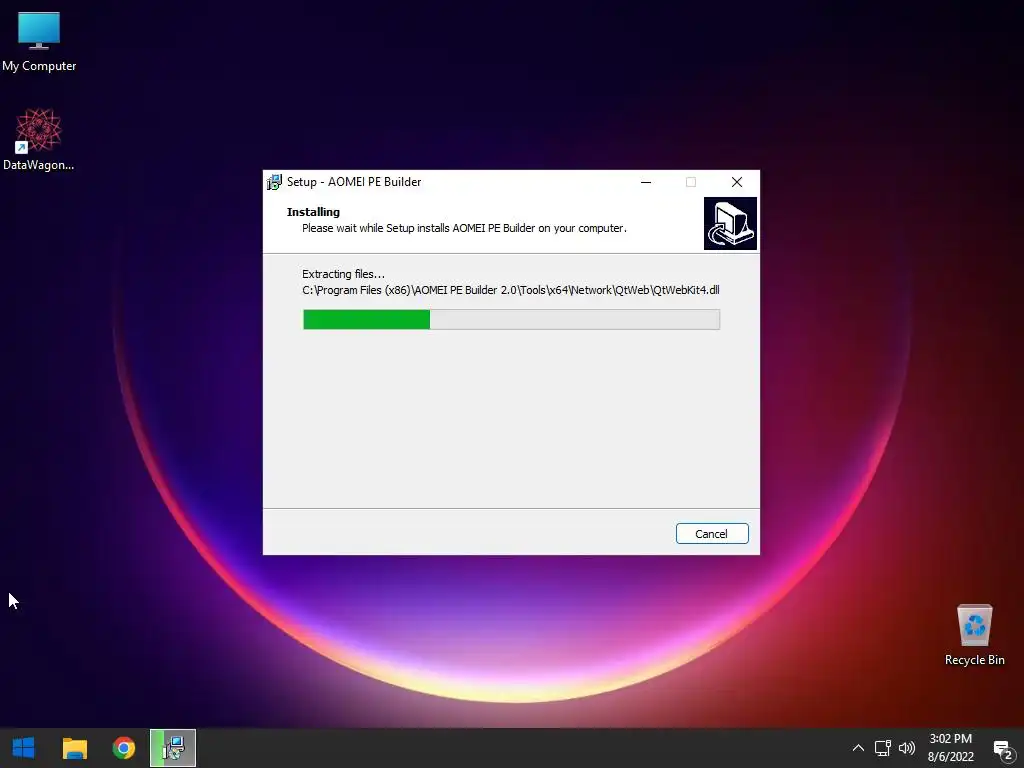
Task: Open the notification center with 2 alerts
Action: click(x=1002, y=748)
